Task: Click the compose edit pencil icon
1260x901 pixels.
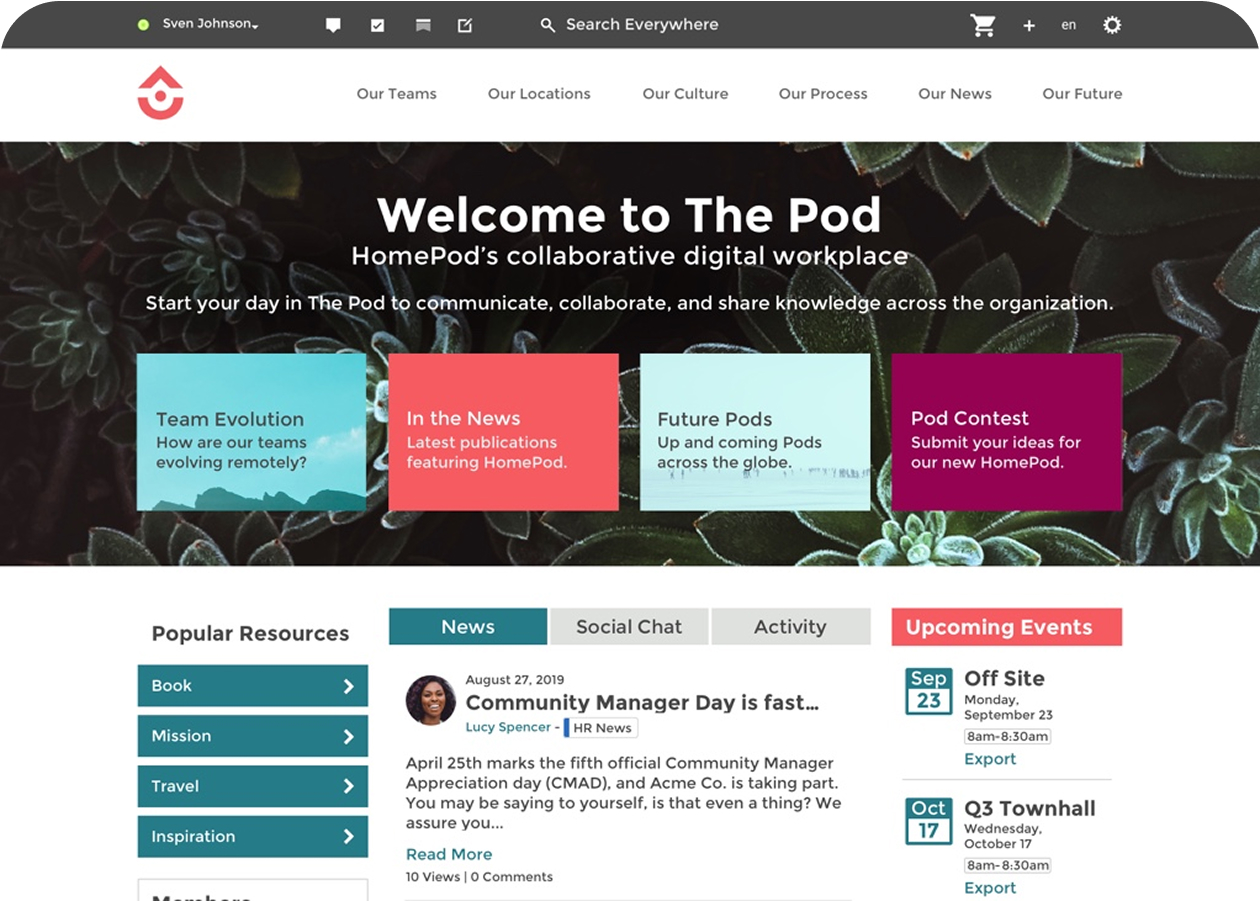Action: pos(465,25)
